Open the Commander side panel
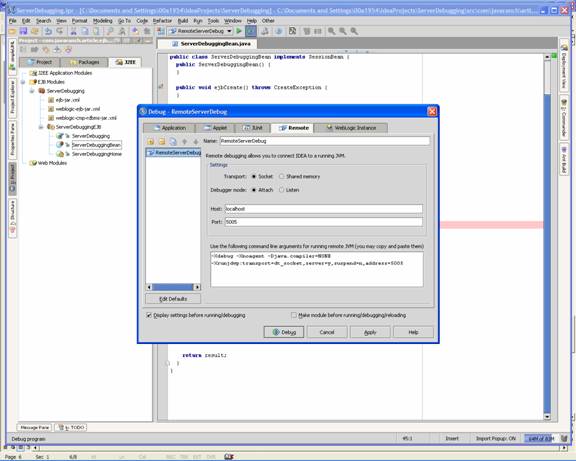 click(564, 118)
